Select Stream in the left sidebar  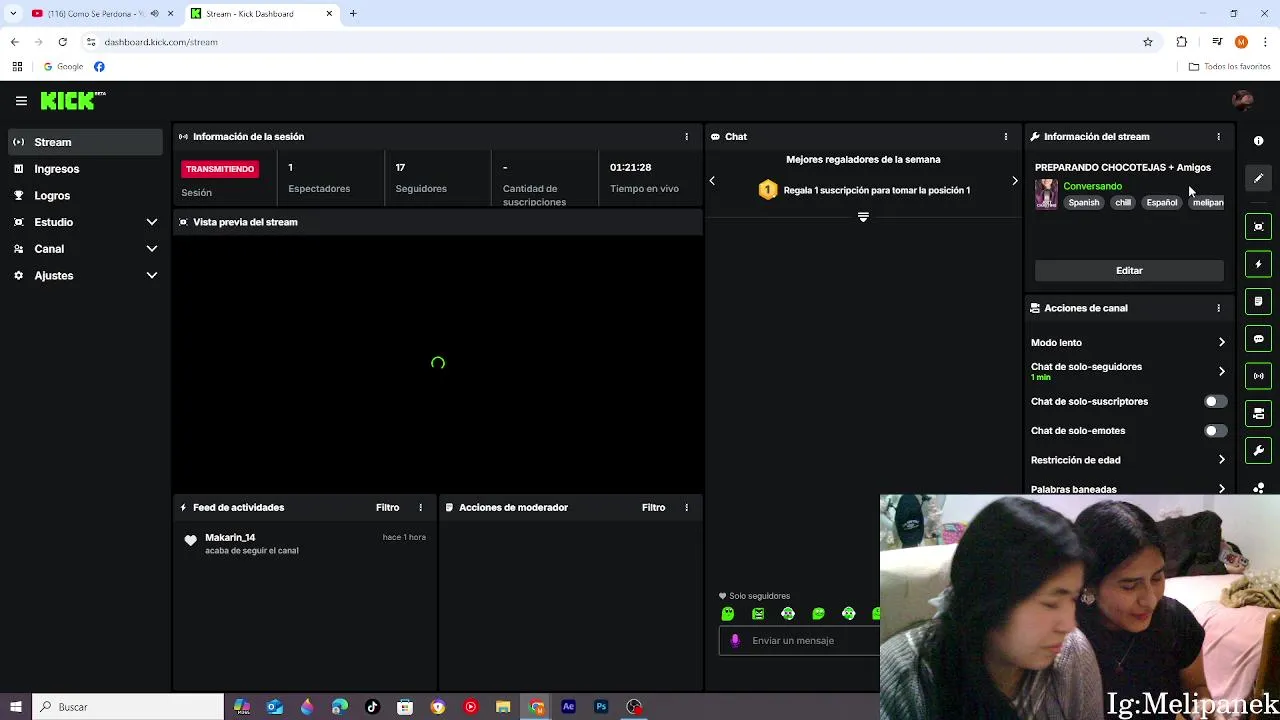(x=86, y=142)
